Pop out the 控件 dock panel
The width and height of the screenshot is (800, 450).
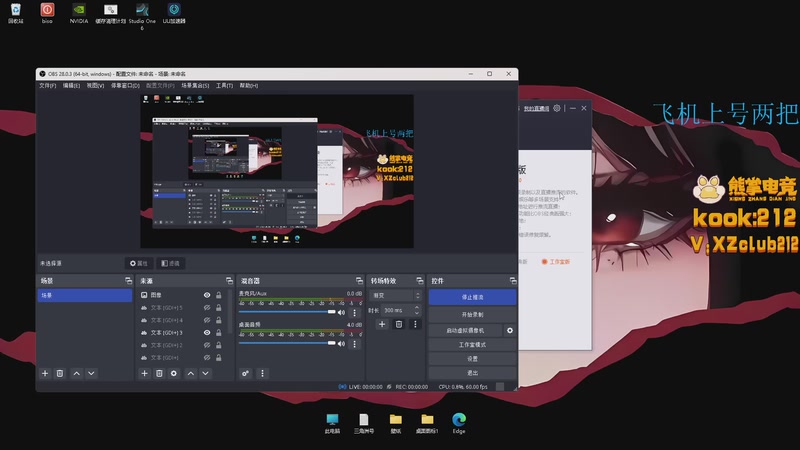point(513,281)
